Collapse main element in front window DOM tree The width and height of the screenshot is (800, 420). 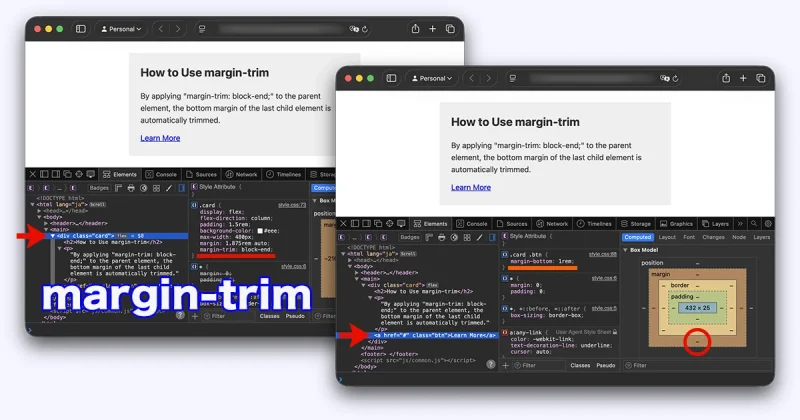pyautogui.click(x=357, y=279)
